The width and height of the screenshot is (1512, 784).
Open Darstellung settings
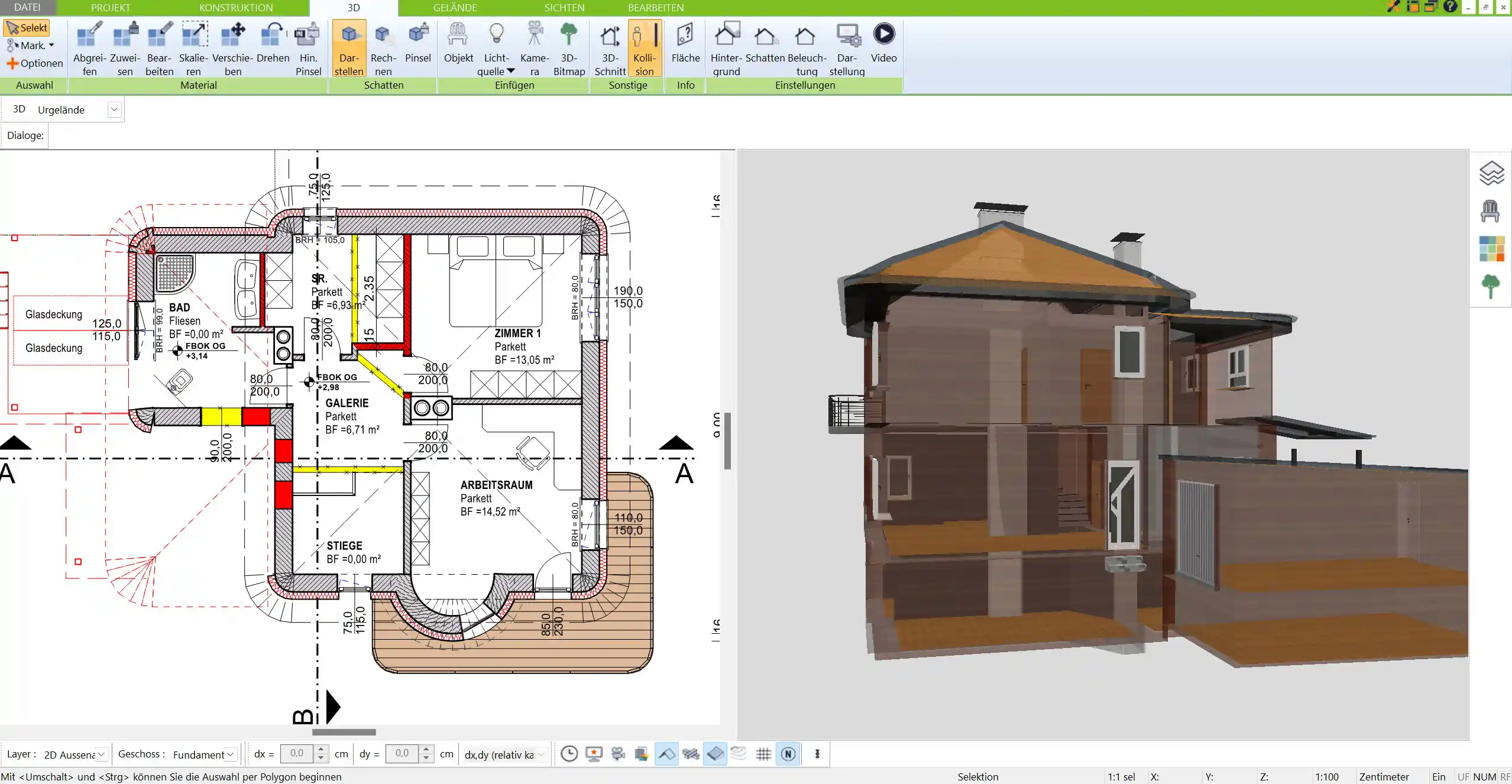[x=847, y=48]
